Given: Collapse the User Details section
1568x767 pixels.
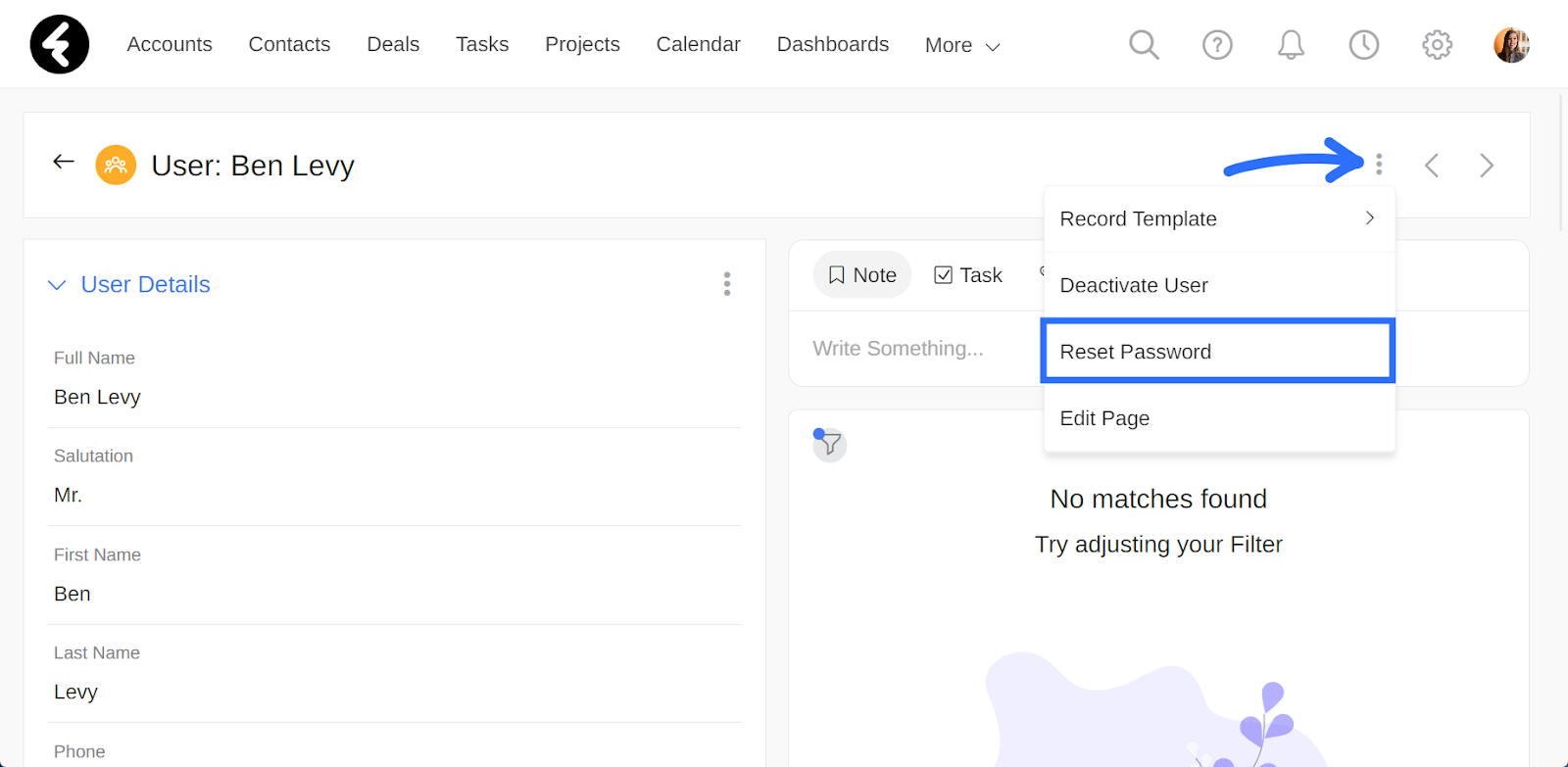Looking at the screenshot, I should click(x=57, y=285).
